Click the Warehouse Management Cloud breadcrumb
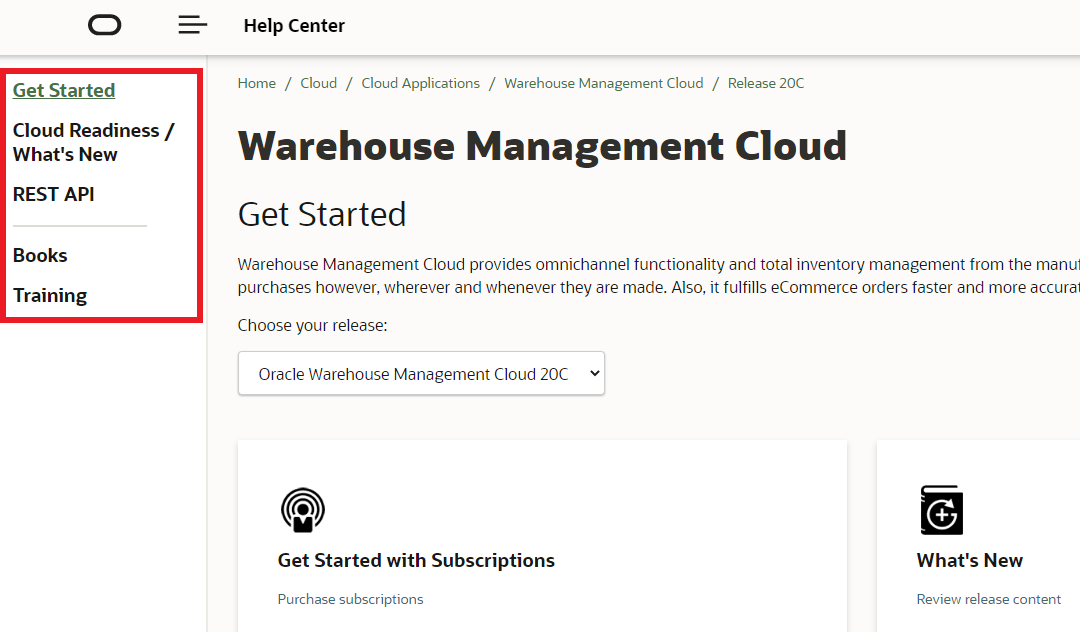 [603, 83]
